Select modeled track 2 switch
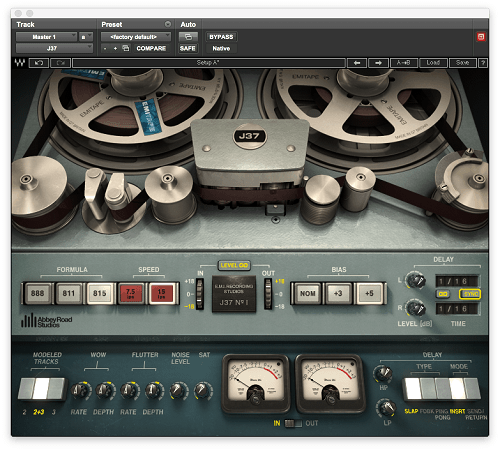The image size is (500, 450). point(26,389)
